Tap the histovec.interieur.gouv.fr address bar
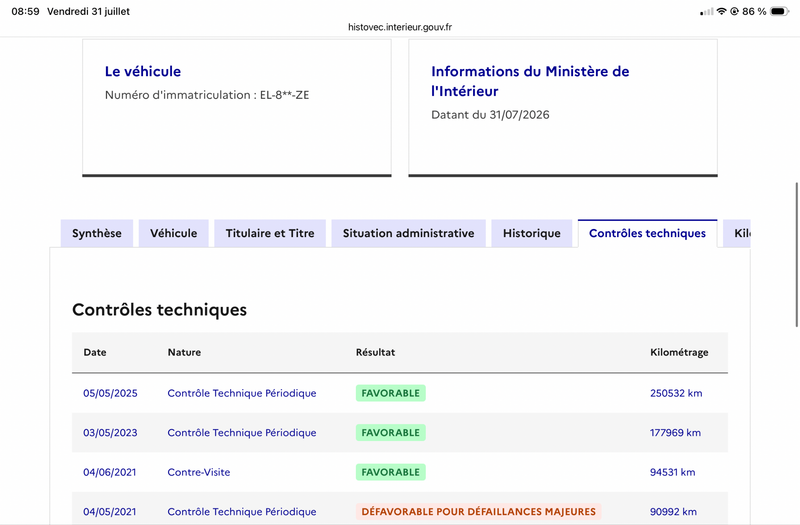The height and width of the screenshot is (525, 800). [400, 27]
